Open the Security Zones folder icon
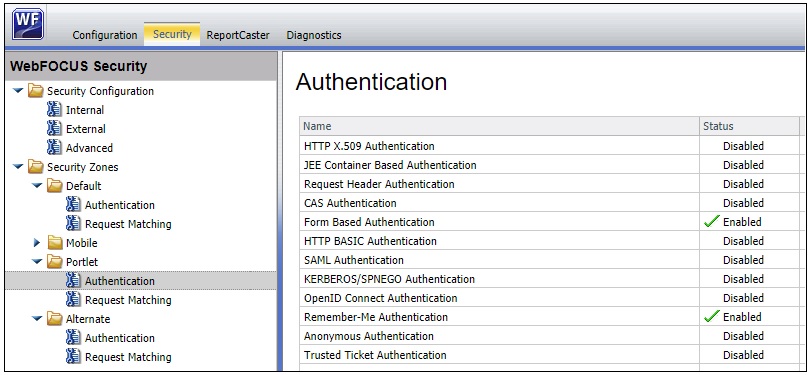 (x=35, y=167)
